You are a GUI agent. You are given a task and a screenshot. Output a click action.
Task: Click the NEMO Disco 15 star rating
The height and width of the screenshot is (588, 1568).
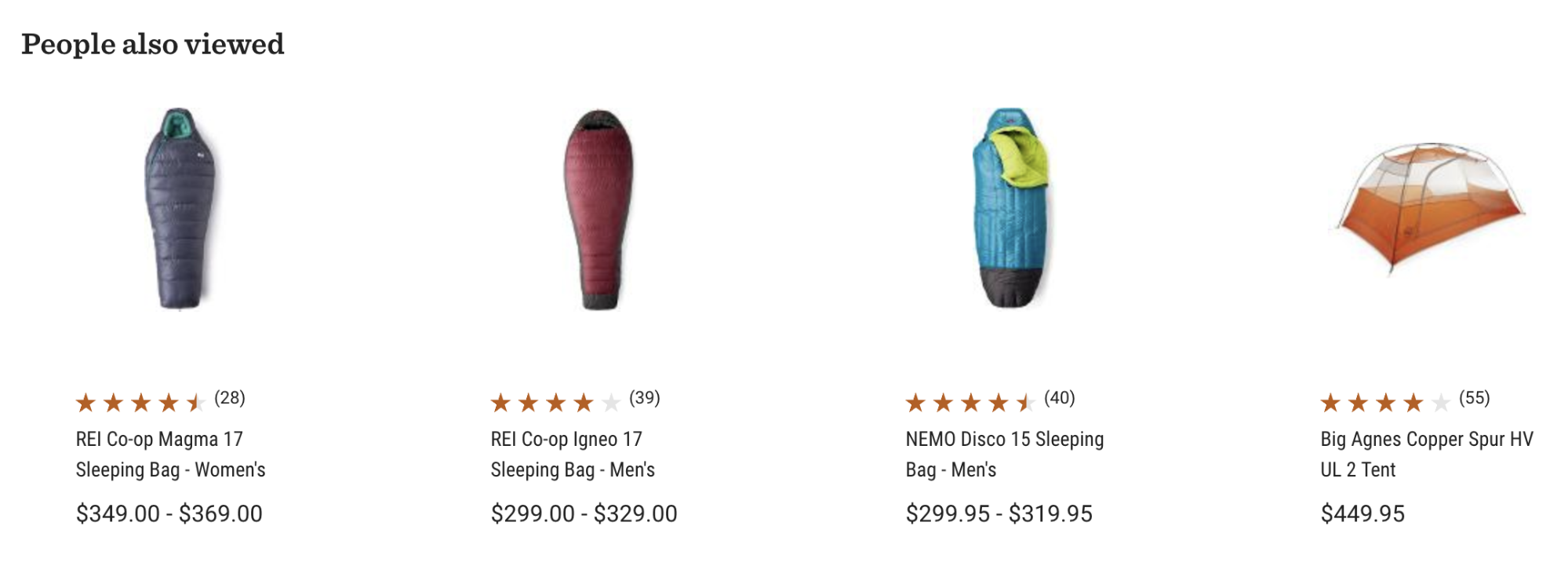(x=970, y=403)
